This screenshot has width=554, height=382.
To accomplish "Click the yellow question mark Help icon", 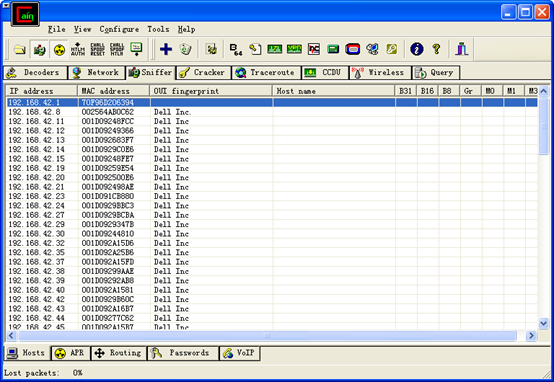I will coord(437,49).
